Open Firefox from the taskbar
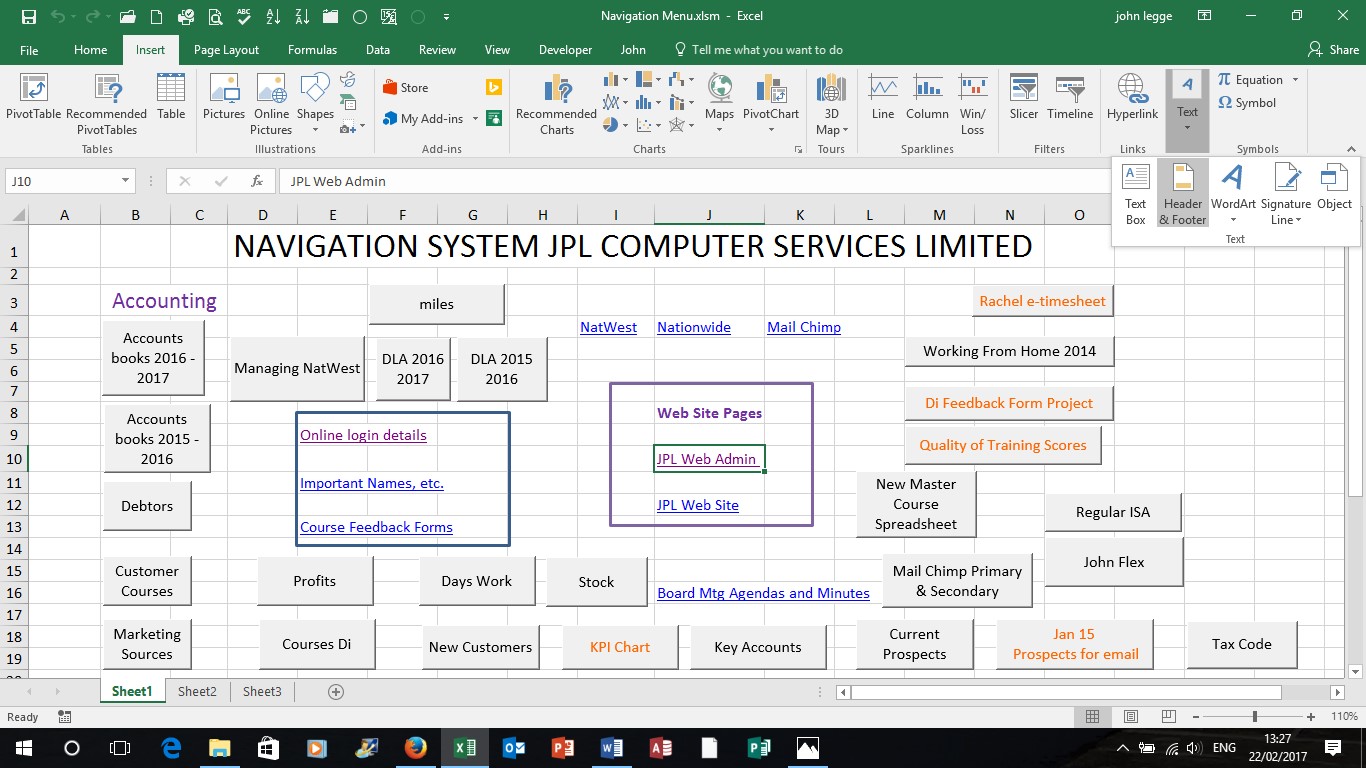1366x768 pixels. [x=416, y=747]
